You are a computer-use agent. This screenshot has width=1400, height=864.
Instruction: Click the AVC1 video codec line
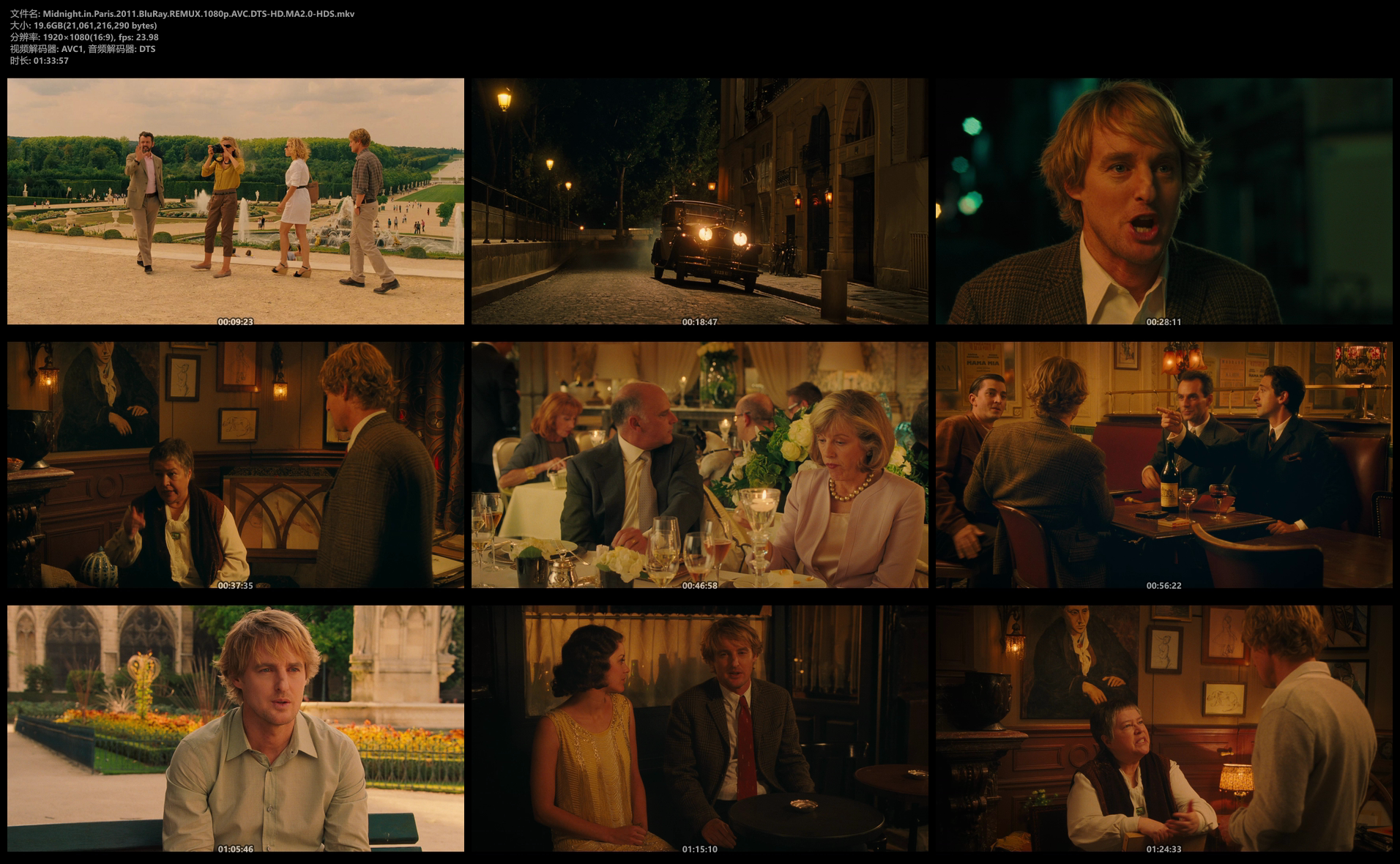click(x=83, y=49)
